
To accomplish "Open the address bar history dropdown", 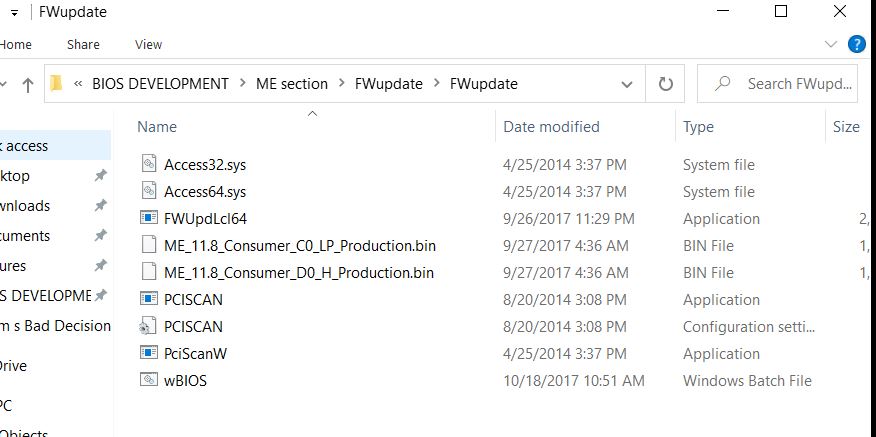I will (627, 84).
